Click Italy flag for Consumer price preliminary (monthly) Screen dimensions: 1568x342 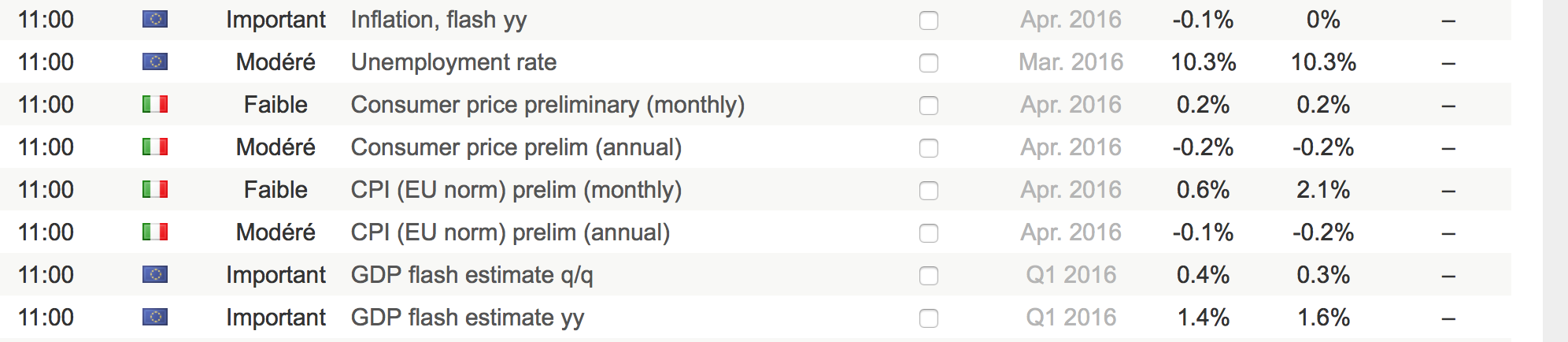pyautogui.click(x=155, y=104)
